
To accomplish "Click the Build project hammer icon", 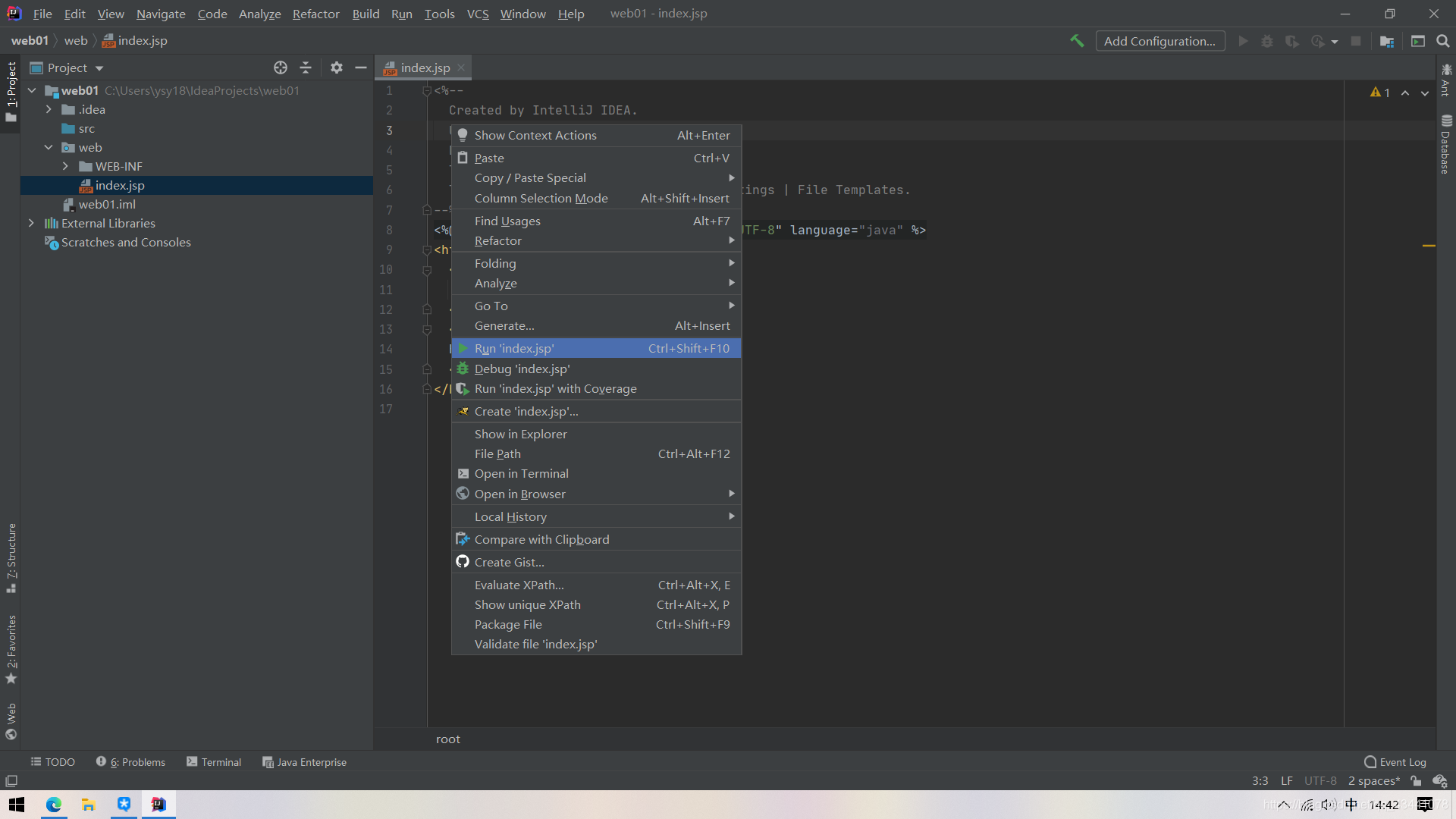I will [x=1077, y=41].
